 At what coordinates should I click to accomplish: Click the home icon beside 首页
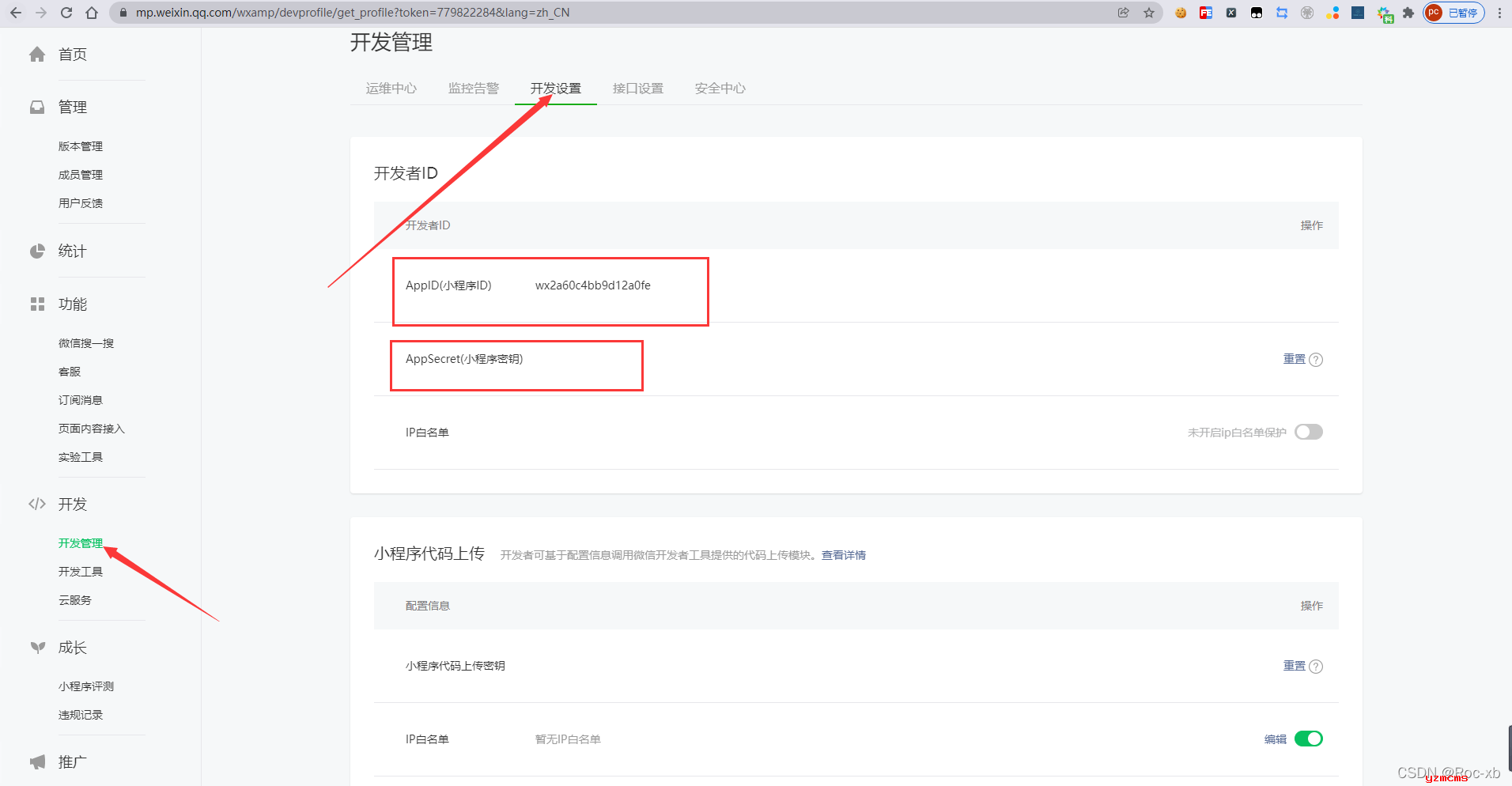point(37,54)
